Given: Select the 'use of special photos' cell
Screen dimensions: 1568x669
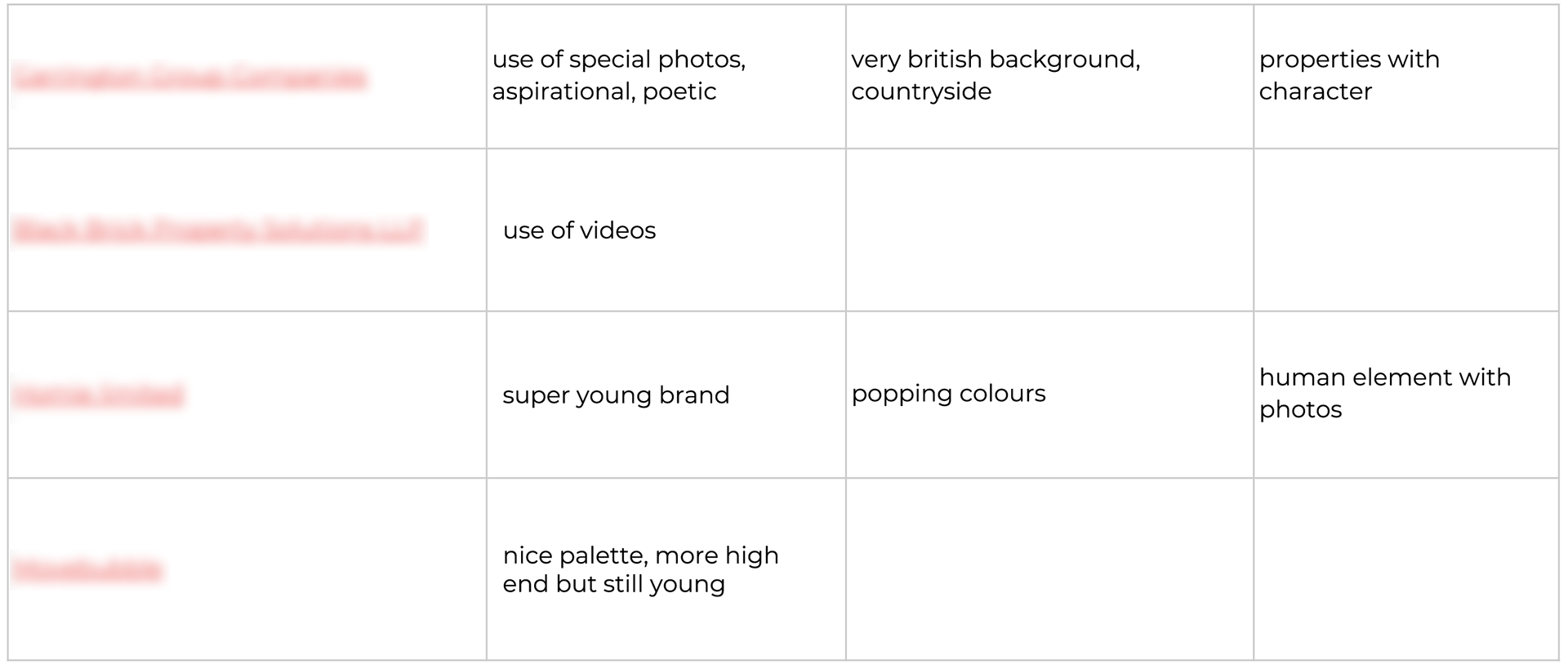Looking at the screenshot, I should click(x=666, y=77).
